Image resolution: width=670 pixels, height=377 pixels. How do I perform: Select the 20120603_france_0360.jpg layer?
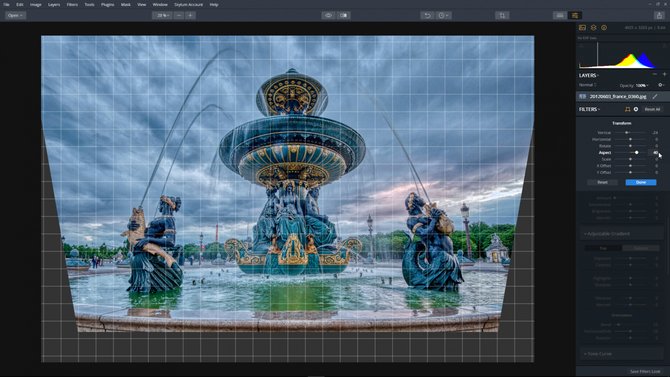click(622, 97)
